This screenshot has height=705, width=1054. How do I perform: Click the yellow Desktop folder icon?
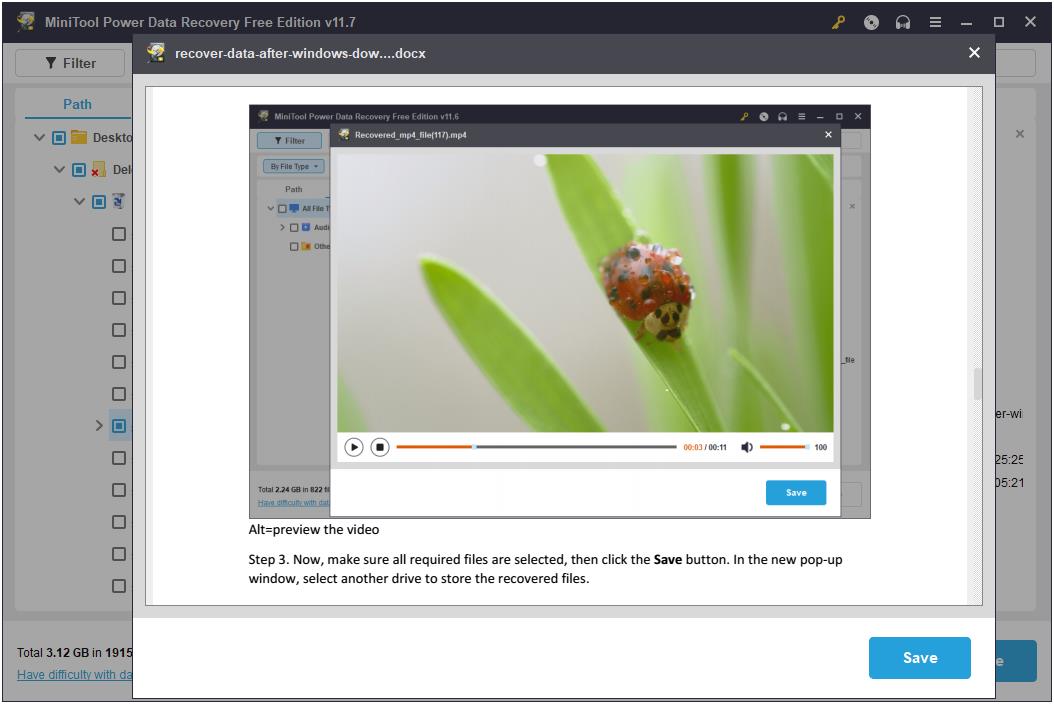click(x=79, y=137)
